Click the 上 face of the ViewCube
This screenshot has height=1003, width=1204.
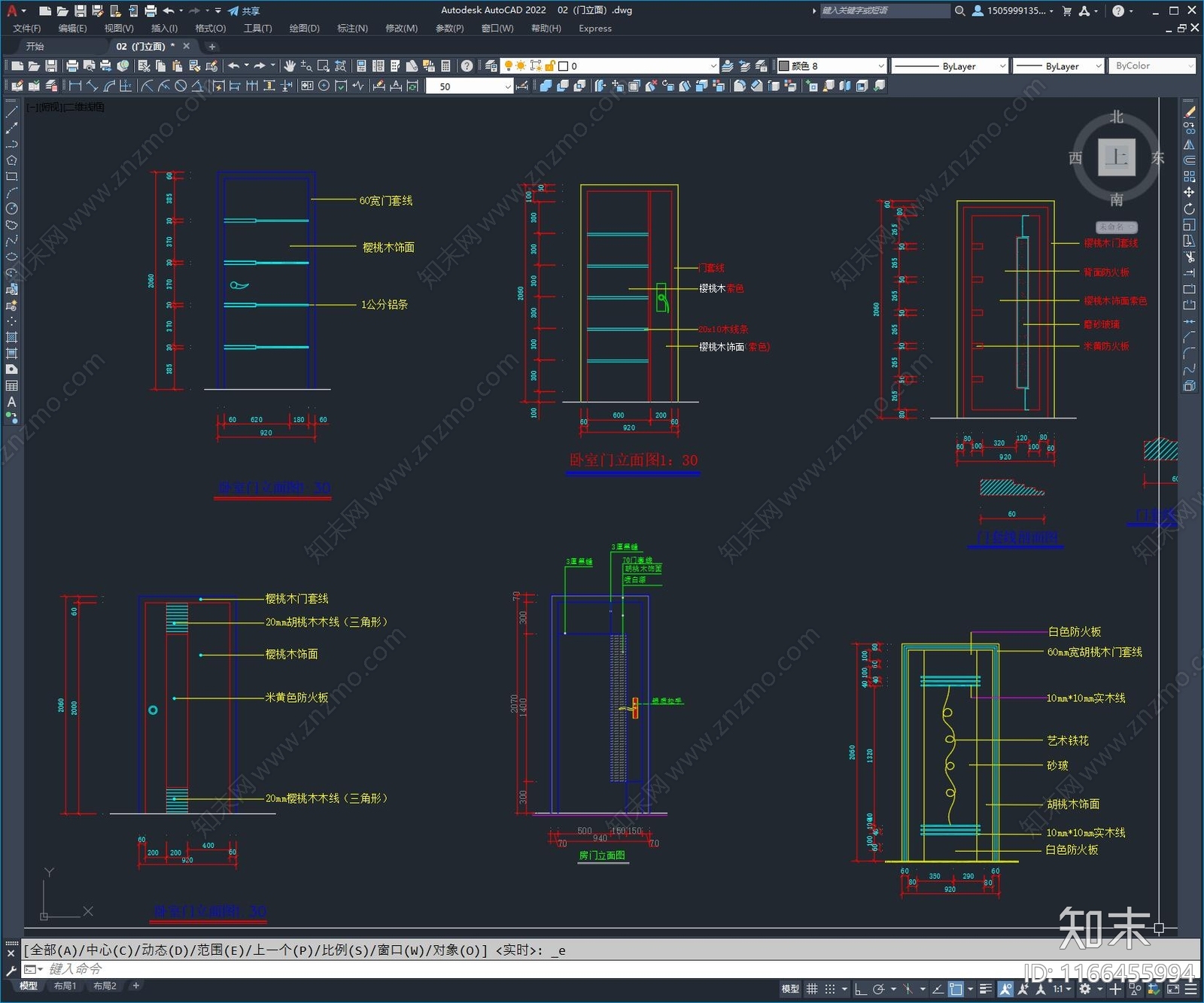(x=1117, y=157)
